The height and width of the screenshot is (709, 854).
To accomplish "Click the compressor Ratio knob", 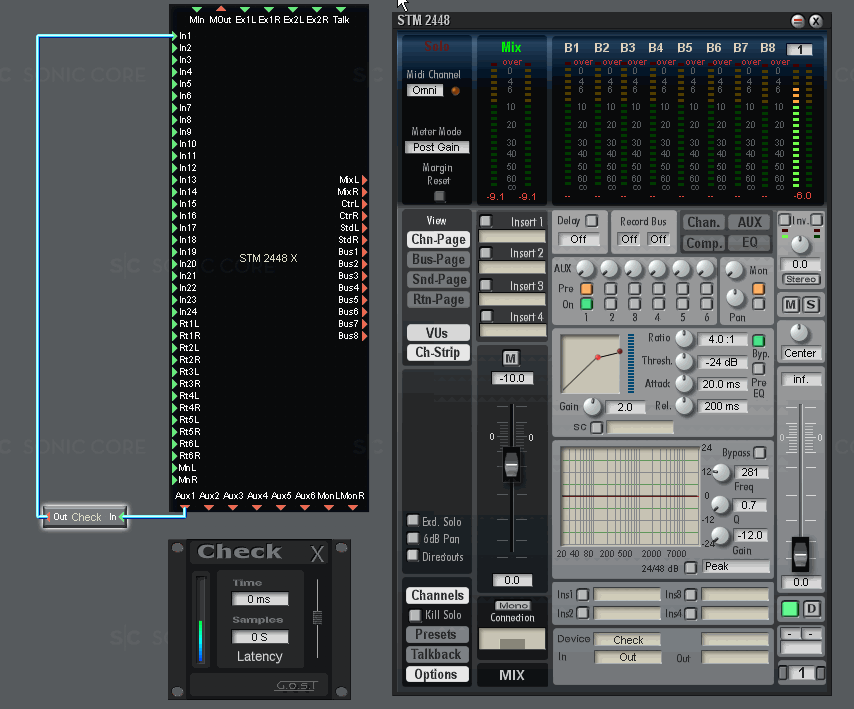I will 684,338.
